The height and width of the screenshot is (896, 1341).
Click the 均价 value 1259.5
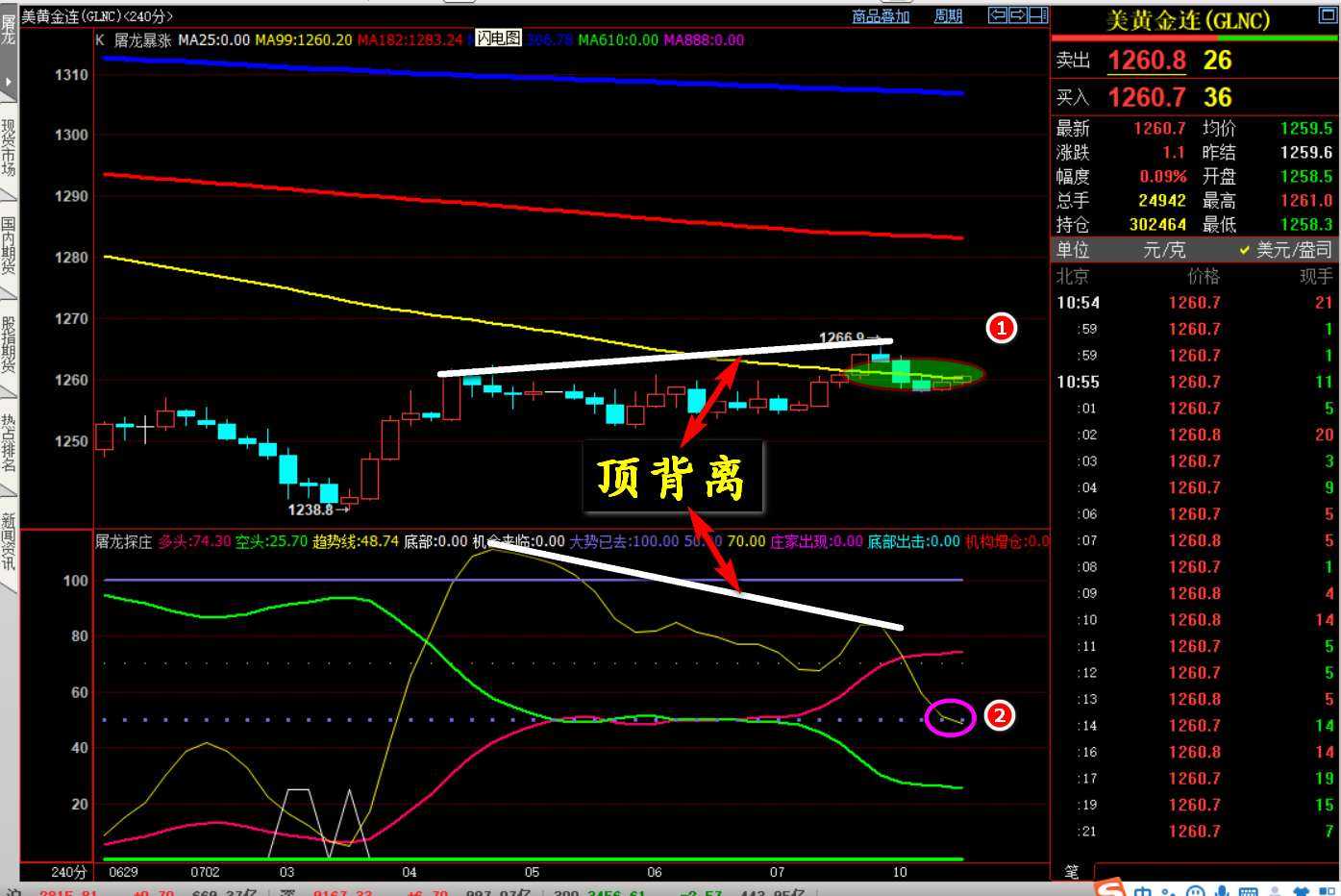tap(1306, 128)
